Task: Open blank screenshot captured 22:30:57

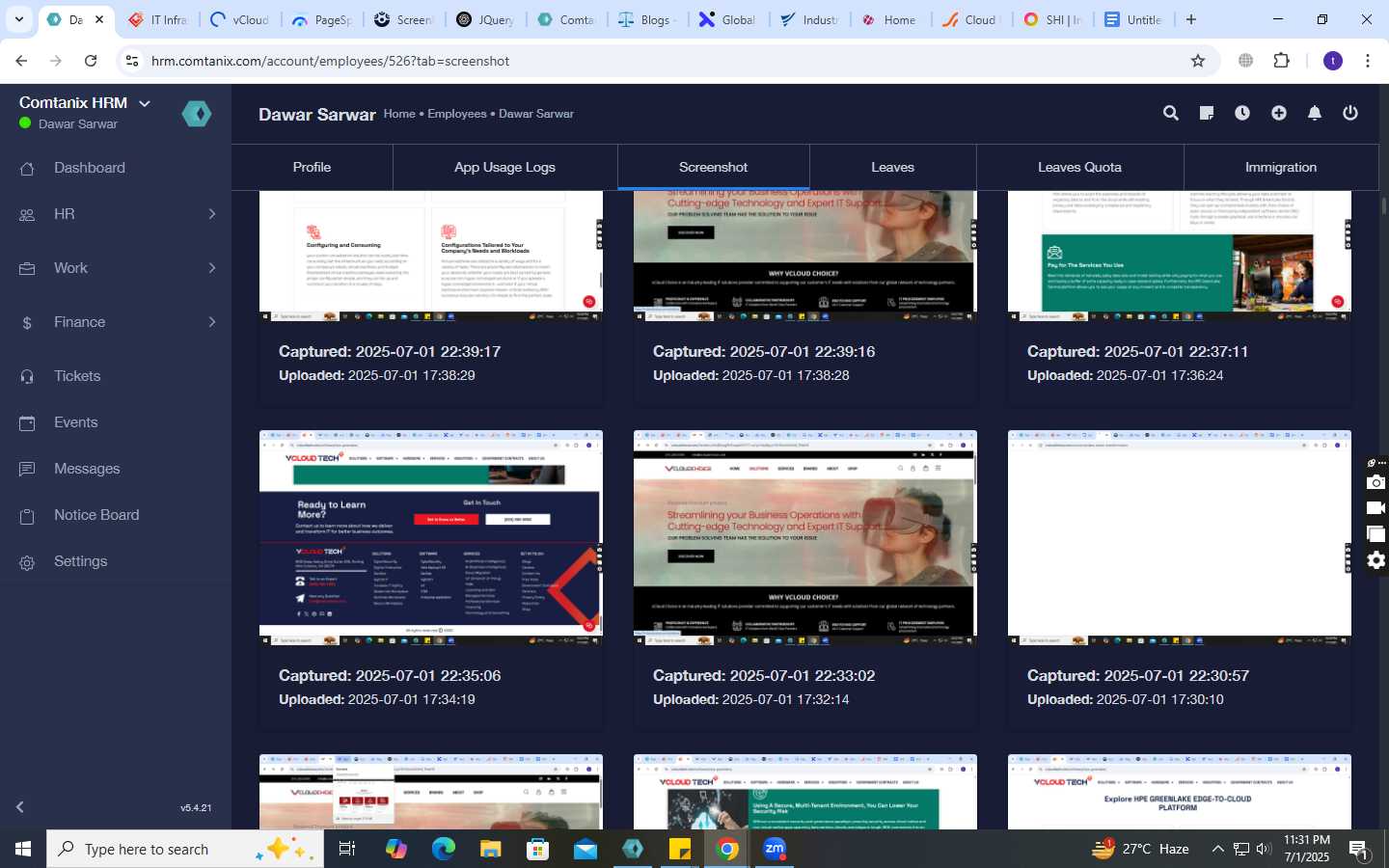Action: point(1180,537)
